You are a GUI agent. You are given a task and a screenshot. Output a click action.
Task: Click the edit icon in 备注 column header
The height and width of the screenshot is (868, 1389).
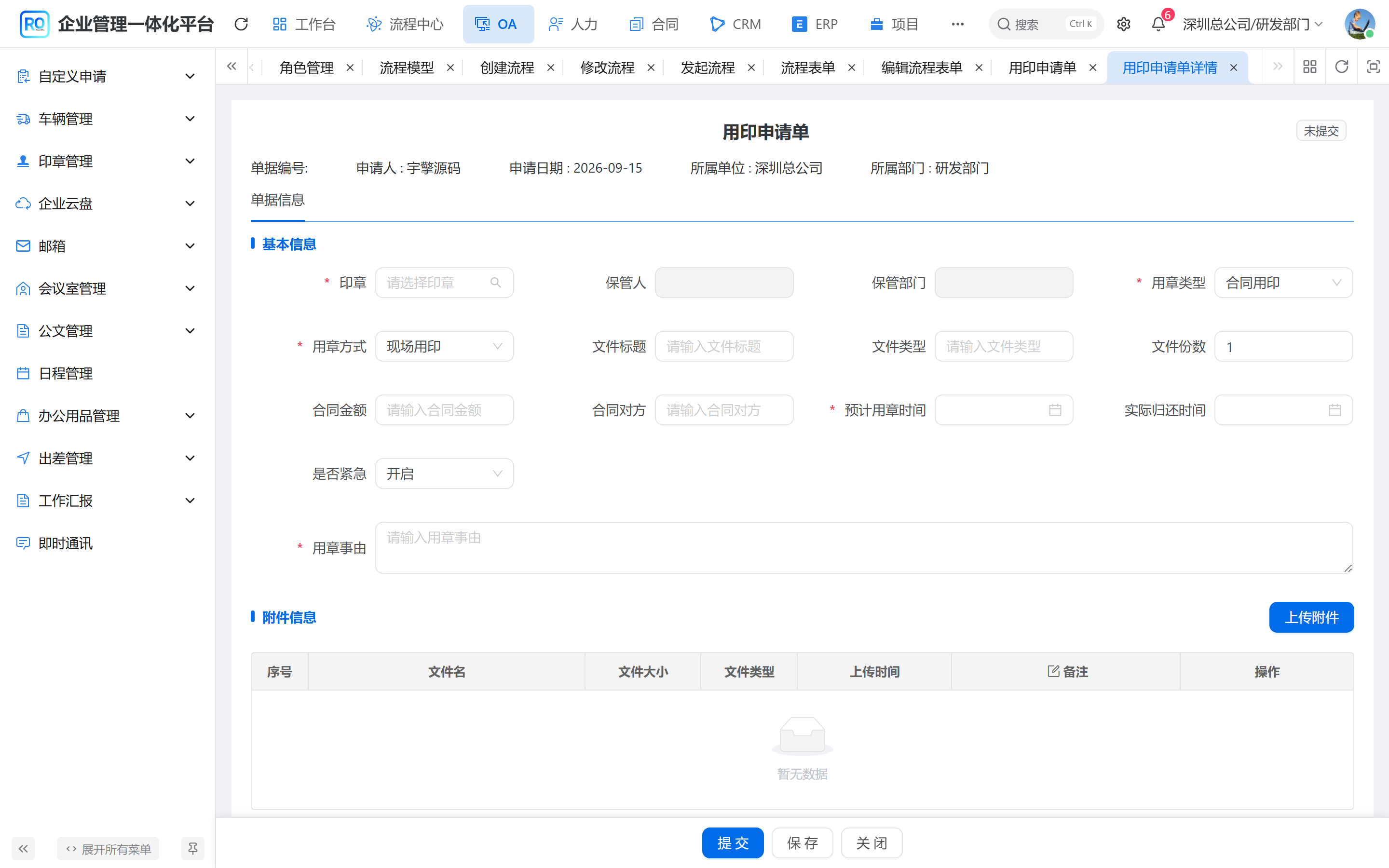click(1053, 671)
